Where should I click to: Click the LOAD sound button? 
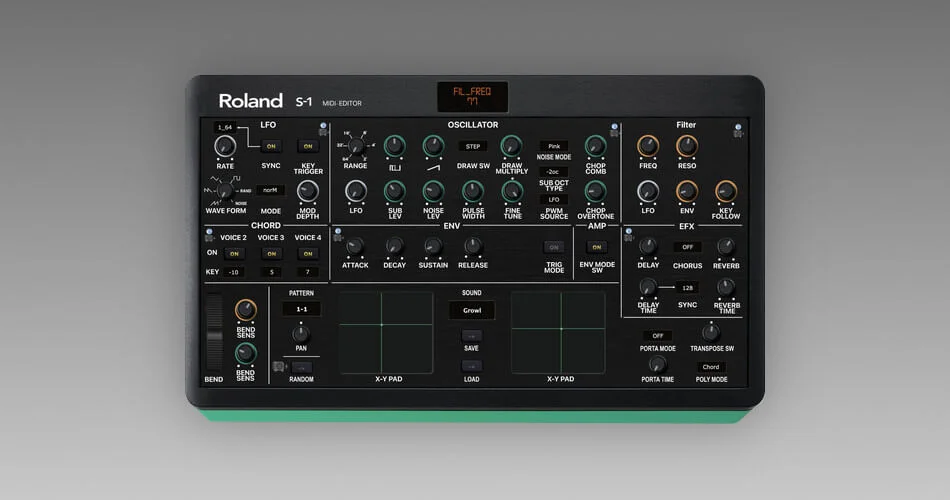[472, 366]
